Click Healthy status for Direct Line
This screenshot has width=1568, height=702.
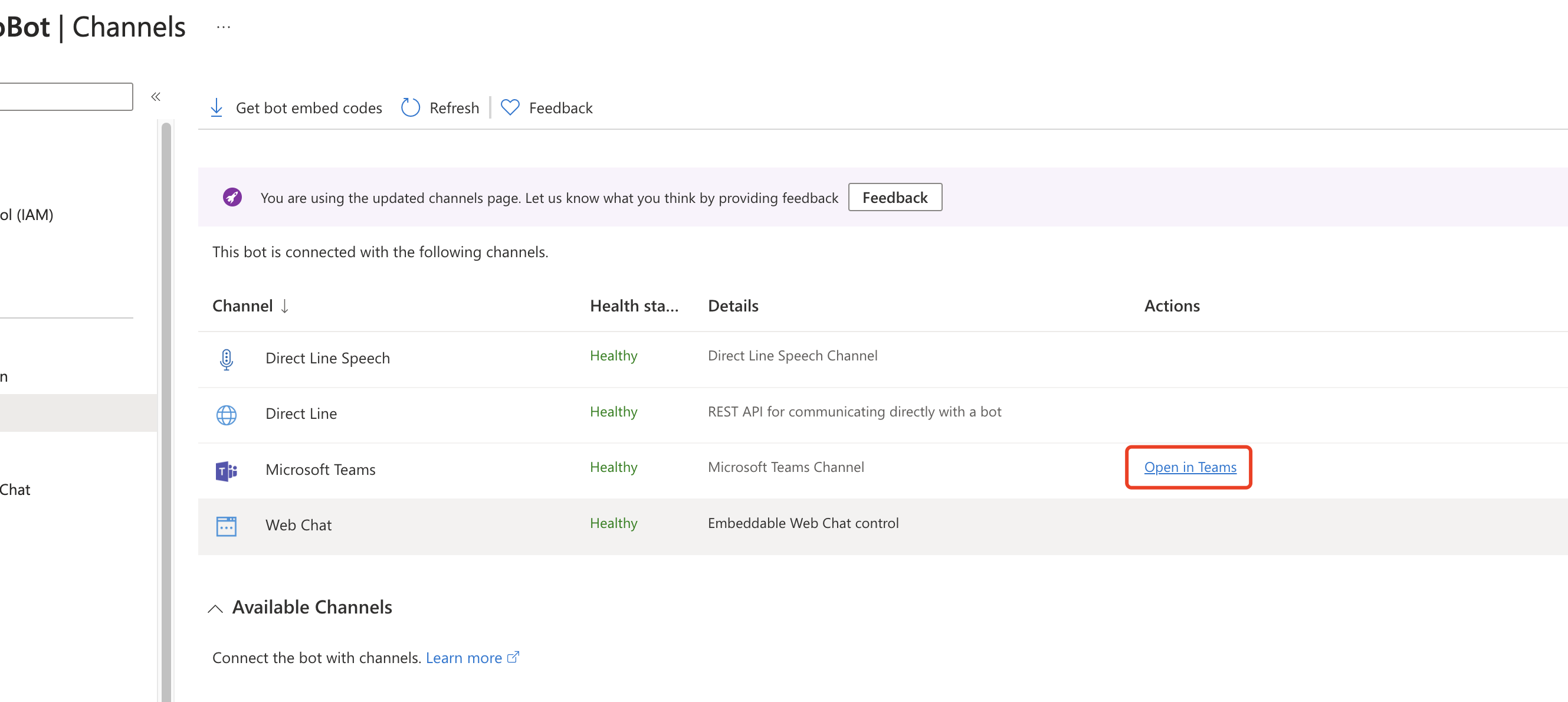(614, 412)
